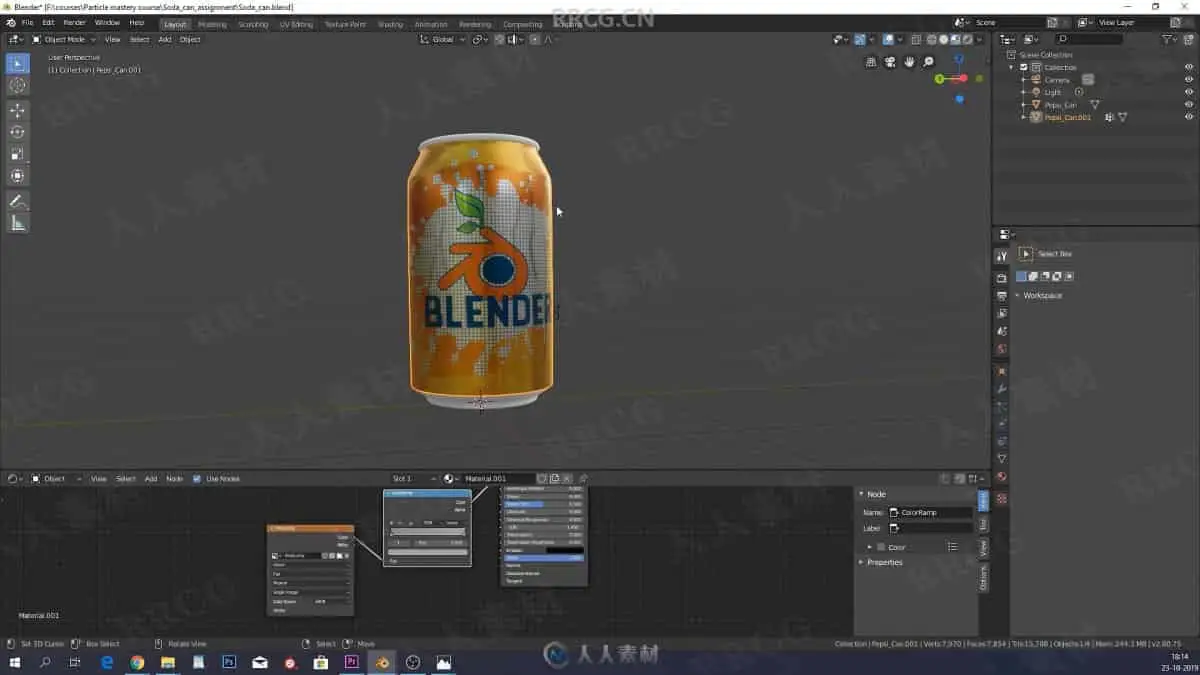Open the Object Mode dropdown

click(63, 39)
